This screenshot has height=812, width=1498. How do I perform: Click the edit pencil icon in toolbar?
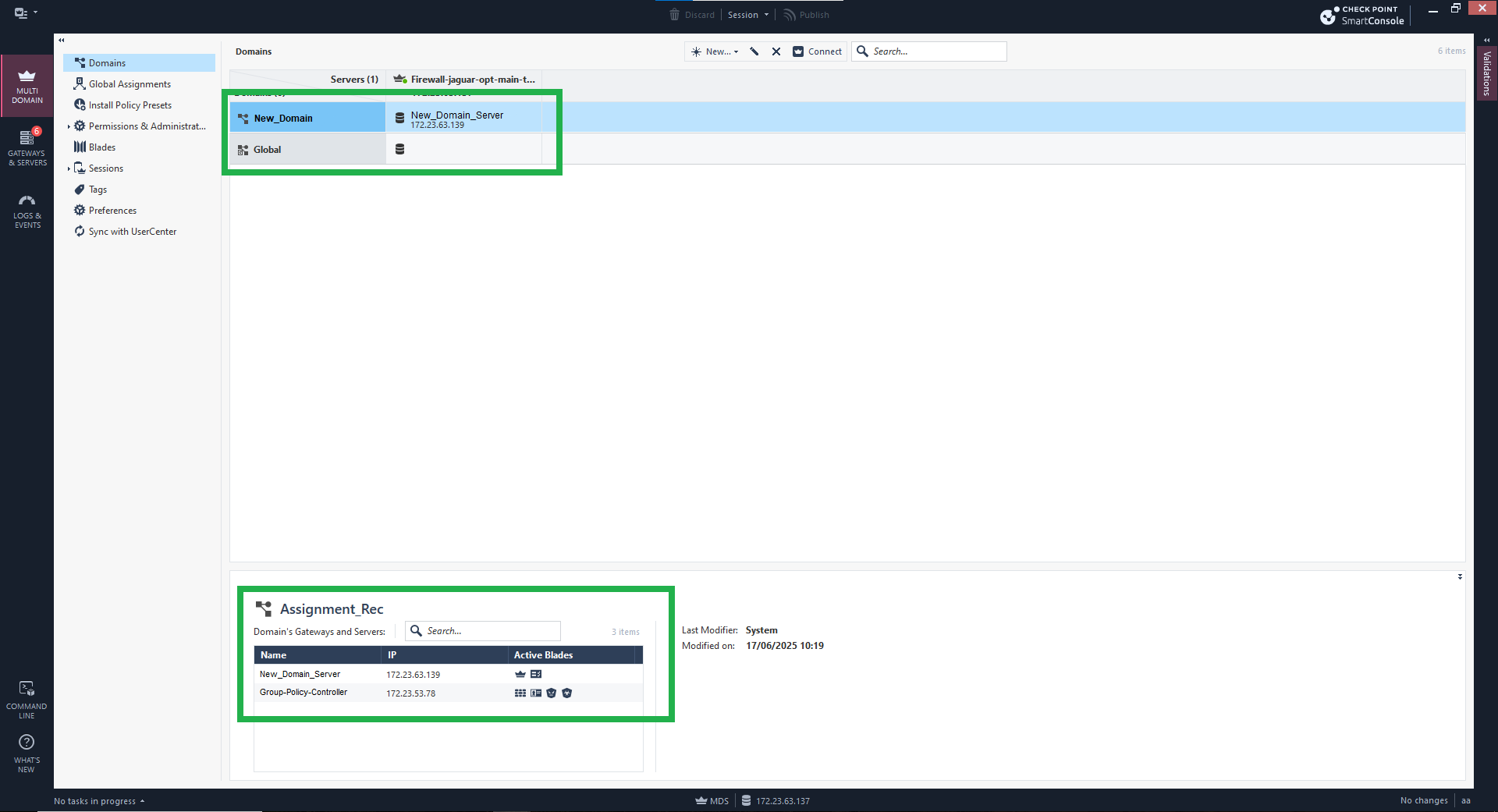754,51
